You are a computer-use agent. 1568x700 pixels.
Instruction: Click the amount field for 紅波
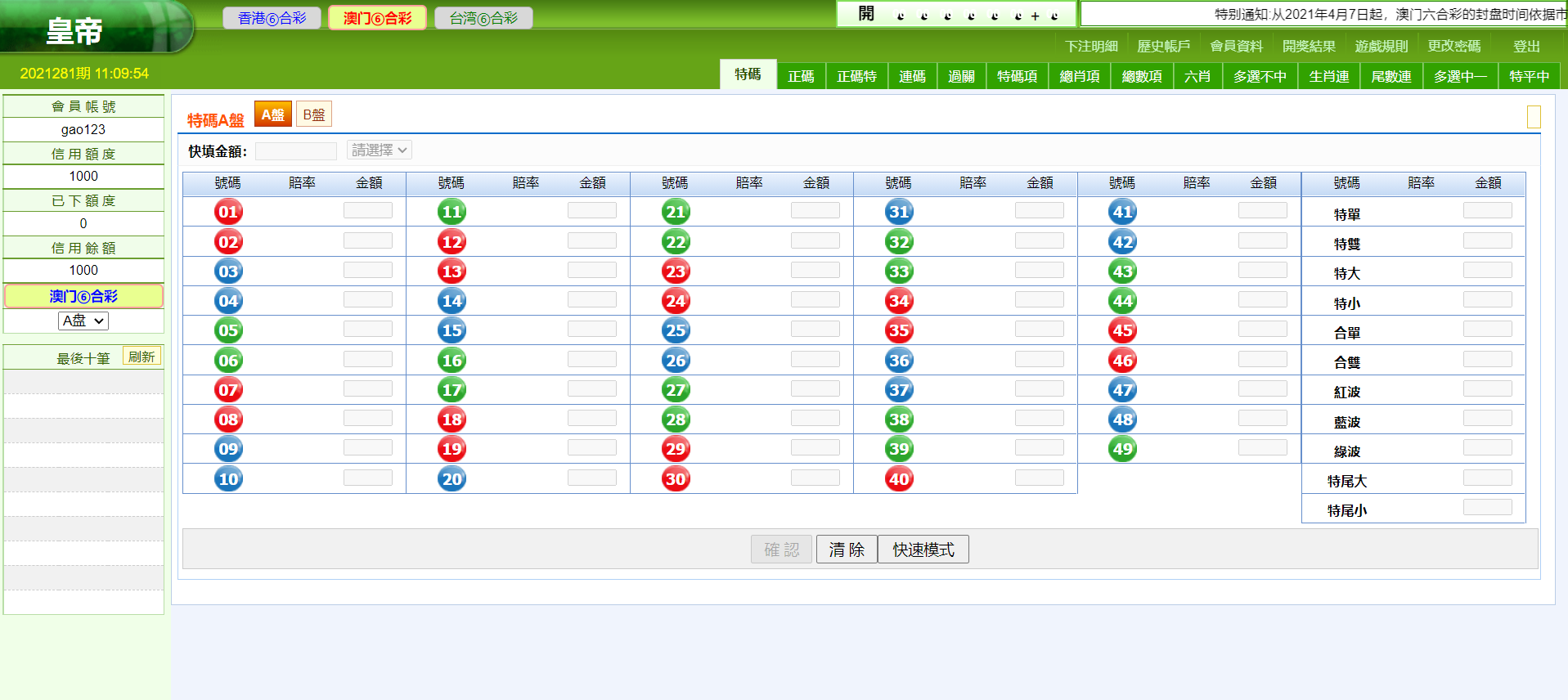tap(1488, 388)
